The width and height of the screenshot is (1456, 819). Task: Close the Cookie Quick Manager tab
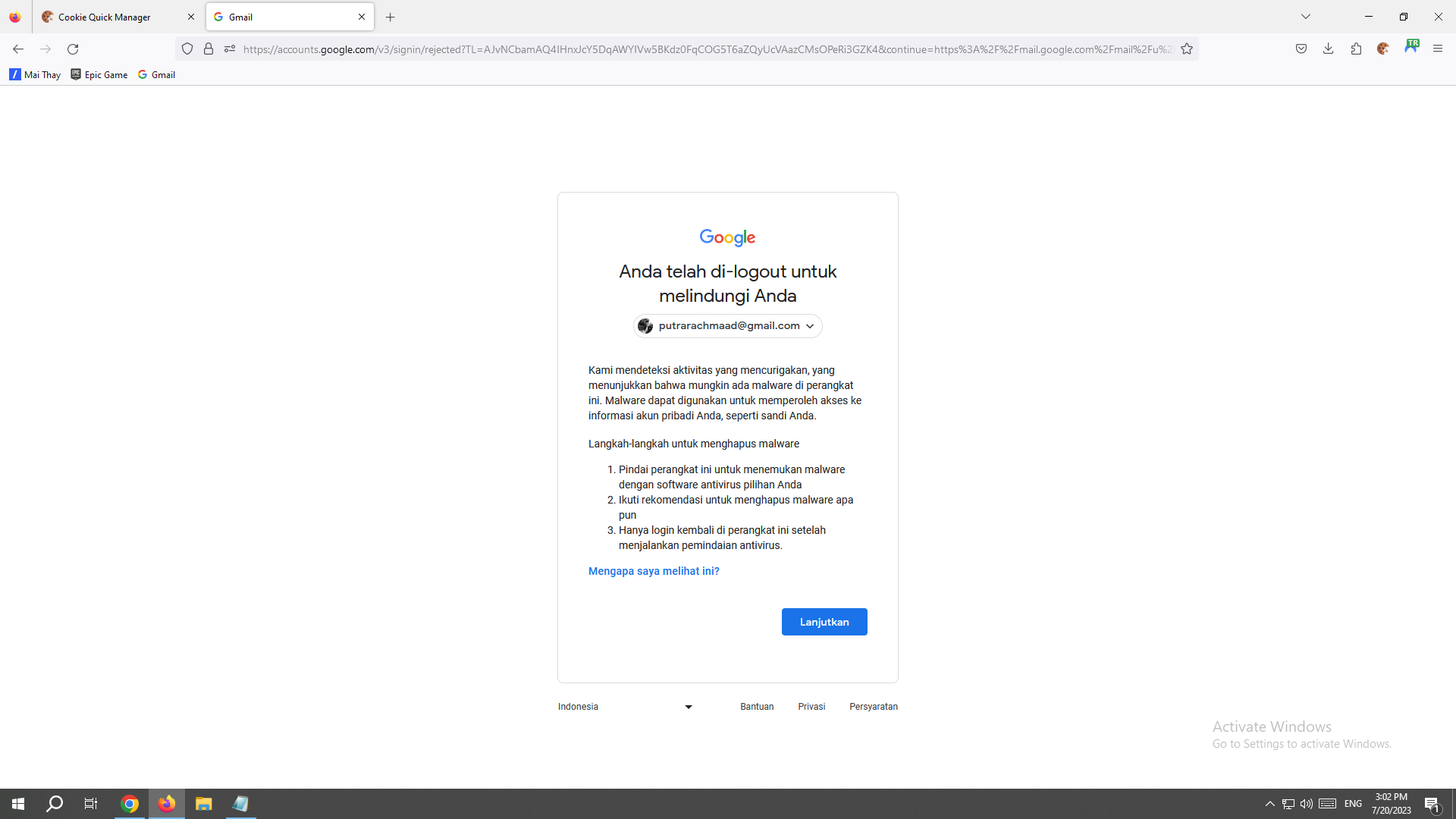point(191,17)
